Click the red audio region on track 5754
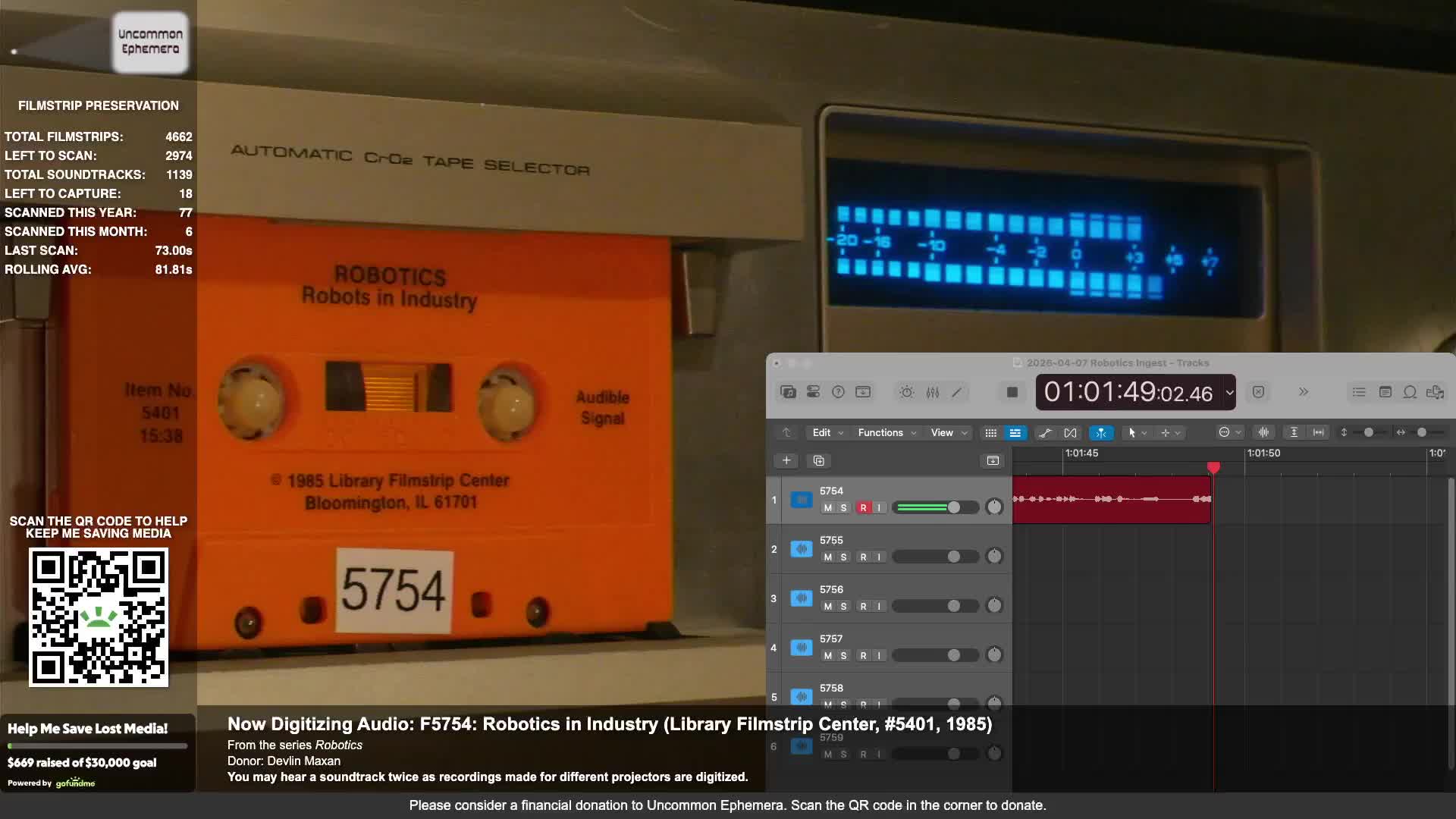Image resolution: width=1456 pixels, height=819 pixels. (x=1111, y=499)
